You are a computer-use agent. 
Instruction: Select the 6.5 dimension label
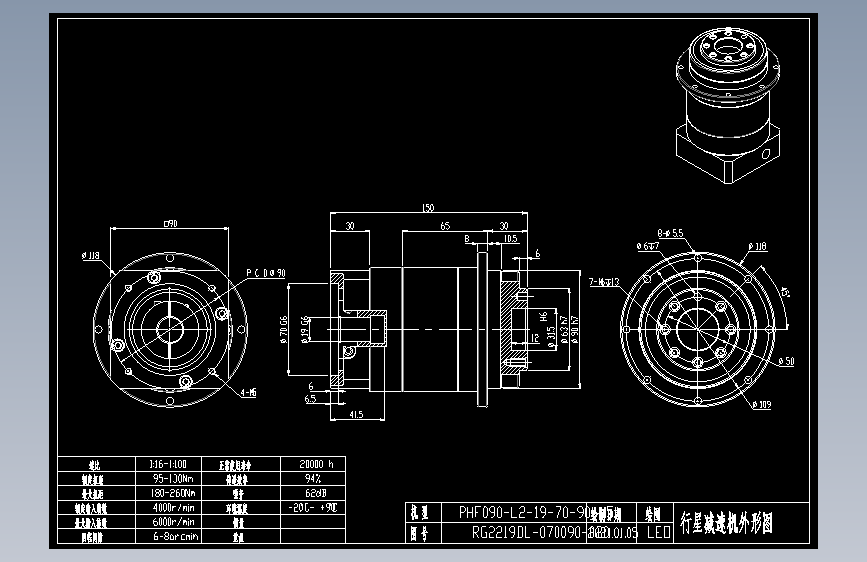coord(310,398)
